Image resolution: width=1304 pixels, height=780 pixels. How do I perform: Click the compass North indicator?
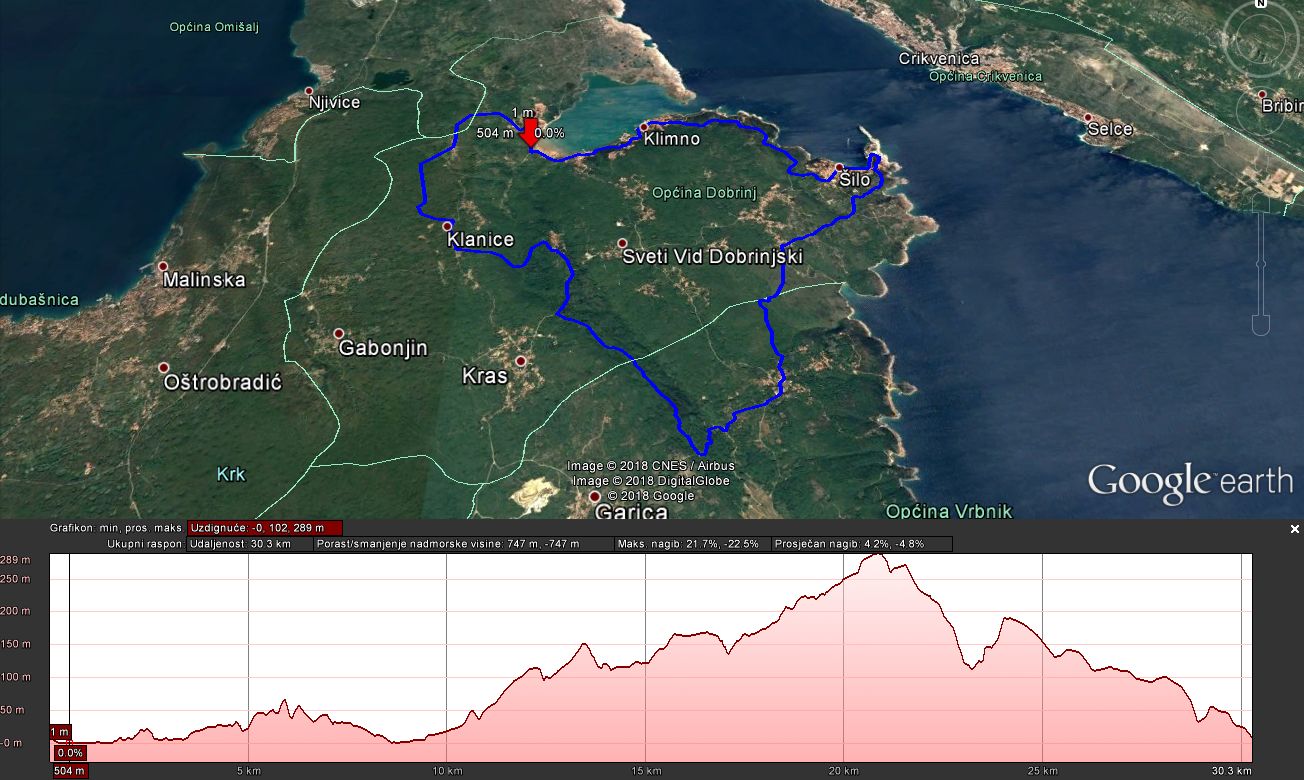pos(1260,4)
